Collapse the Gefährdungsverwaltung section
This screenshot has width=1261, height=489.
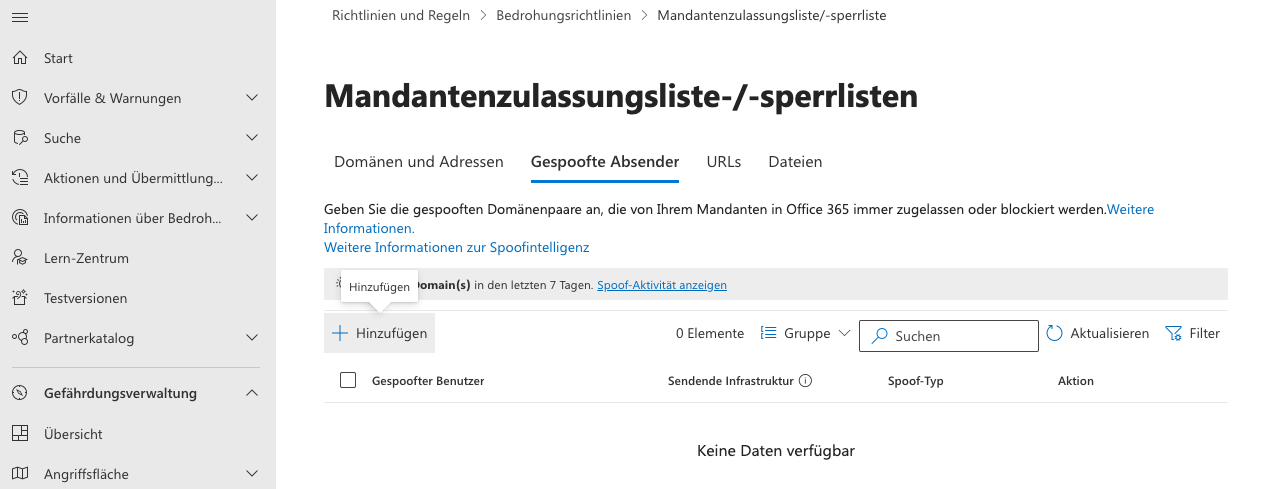252,393
